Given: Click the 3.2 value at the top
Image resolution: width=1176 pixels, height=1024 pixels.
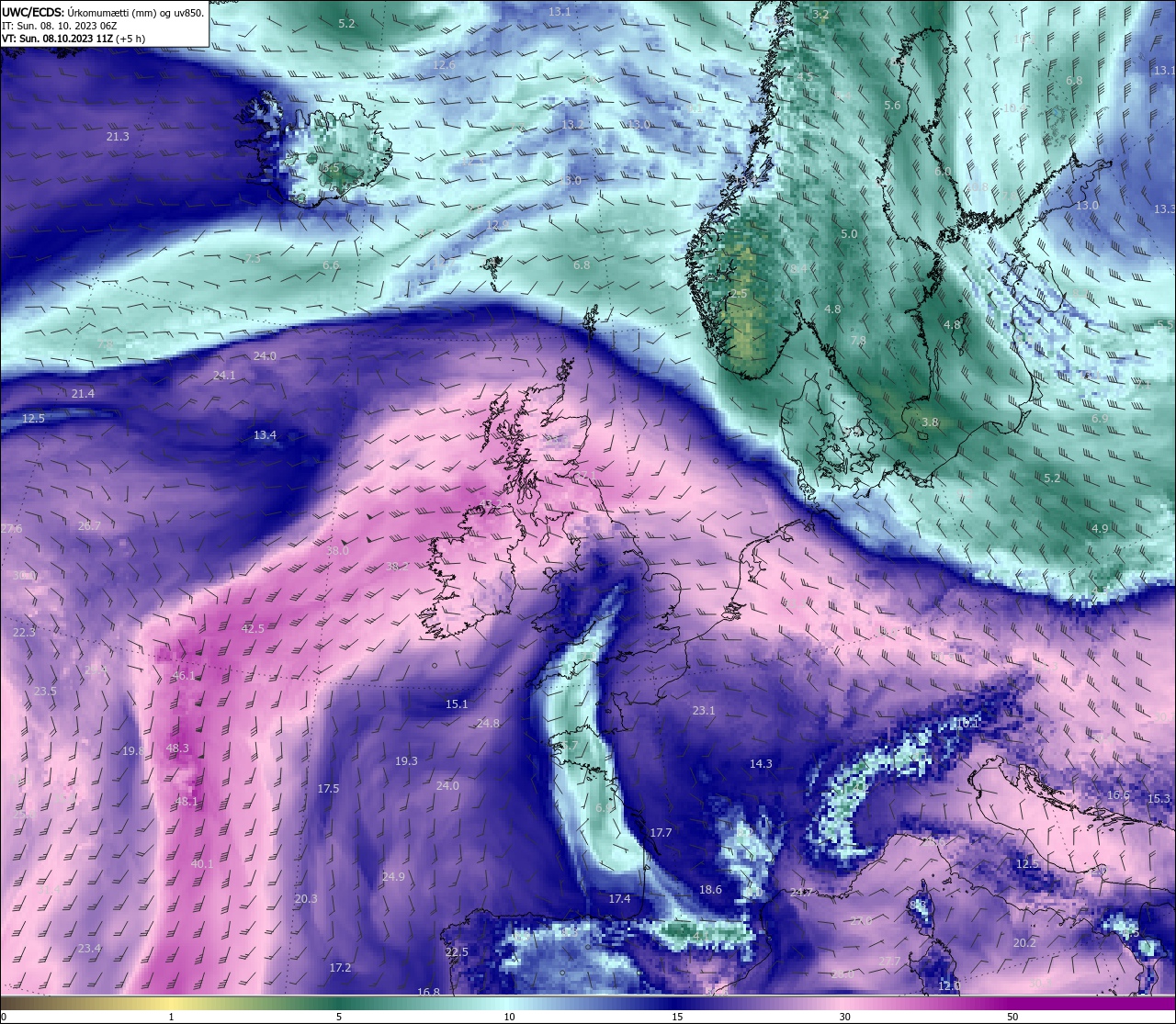Looking at the screenshot, I should (820, 15).
